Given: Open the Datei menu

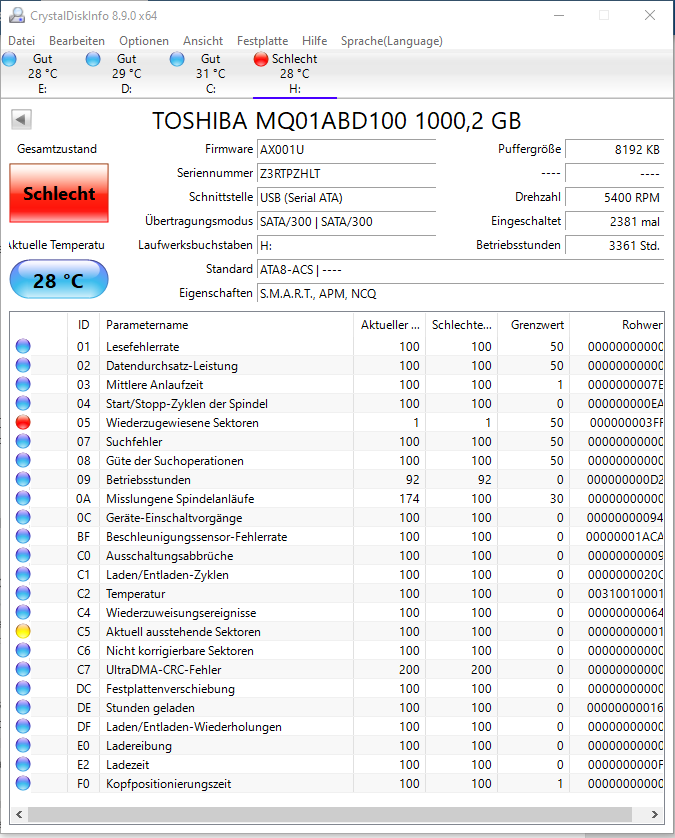Looking at the screenshot, I should click(x=21, y=41).
